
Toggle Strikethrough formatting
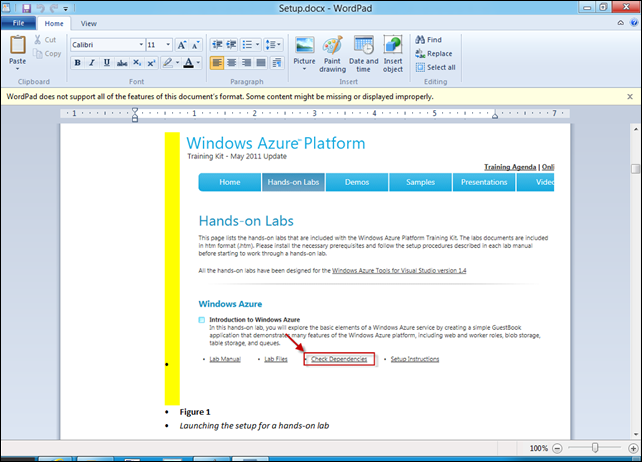[122, 63]
